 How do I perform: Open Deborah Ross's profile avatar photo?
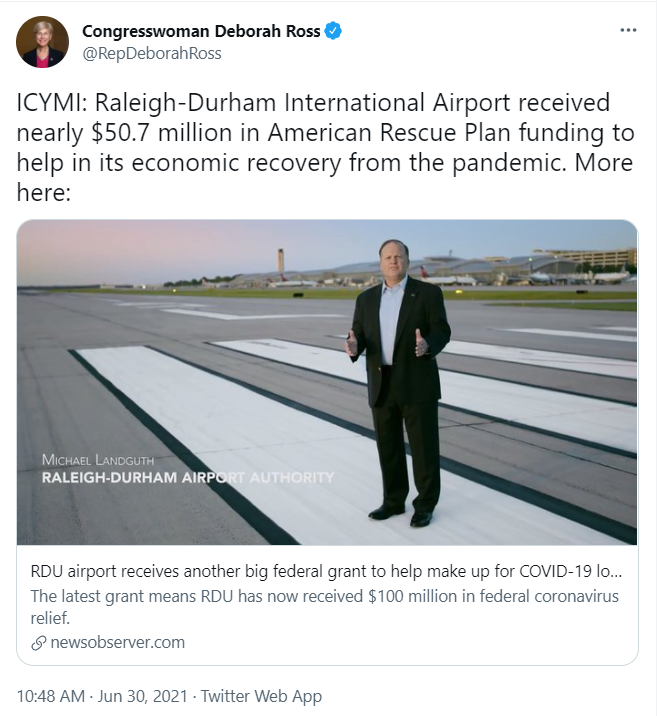point(42,42)
